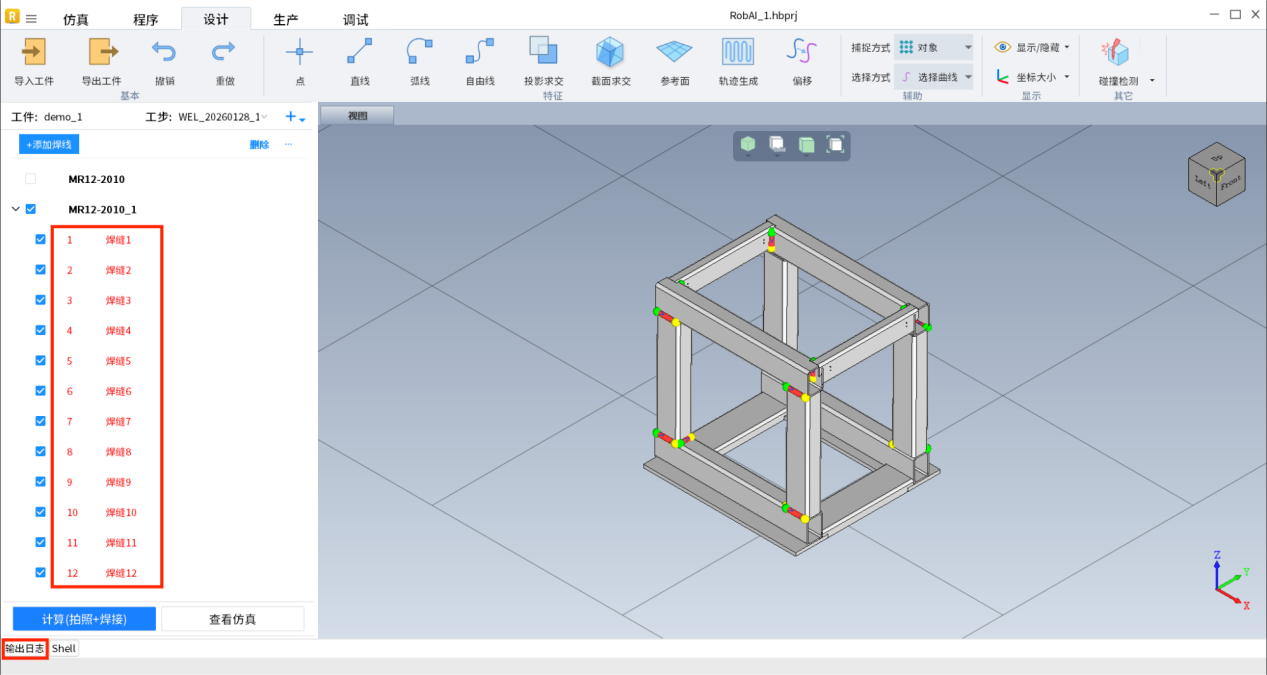This screenshot has height=675, width=1267.
Task: Open the 工步 WEL_20260128_1 dropdown
Action: tap(222, 117)
